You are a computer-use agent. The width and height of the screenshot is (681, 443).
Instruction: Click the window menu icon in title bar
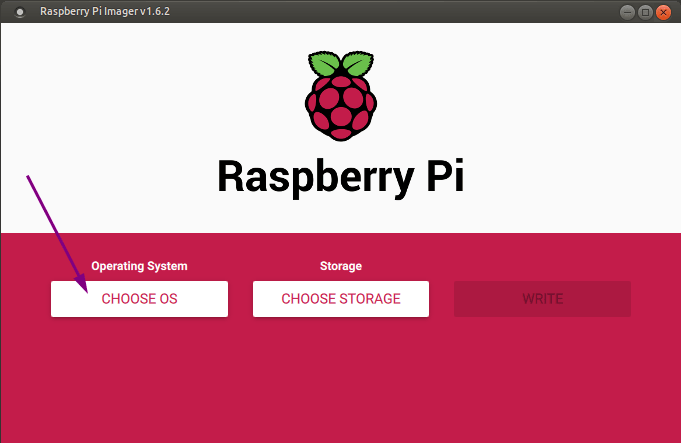[x=20, y=13]
